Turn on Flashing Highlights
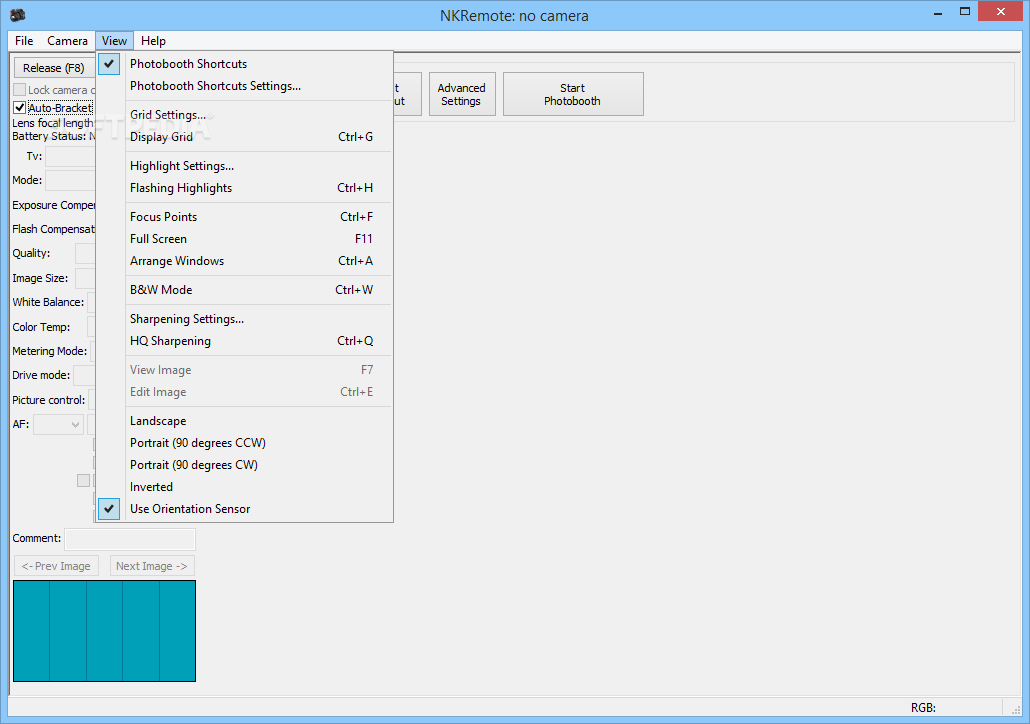The height and width of the screenshot is (724, 1030). tap(244, 188)
